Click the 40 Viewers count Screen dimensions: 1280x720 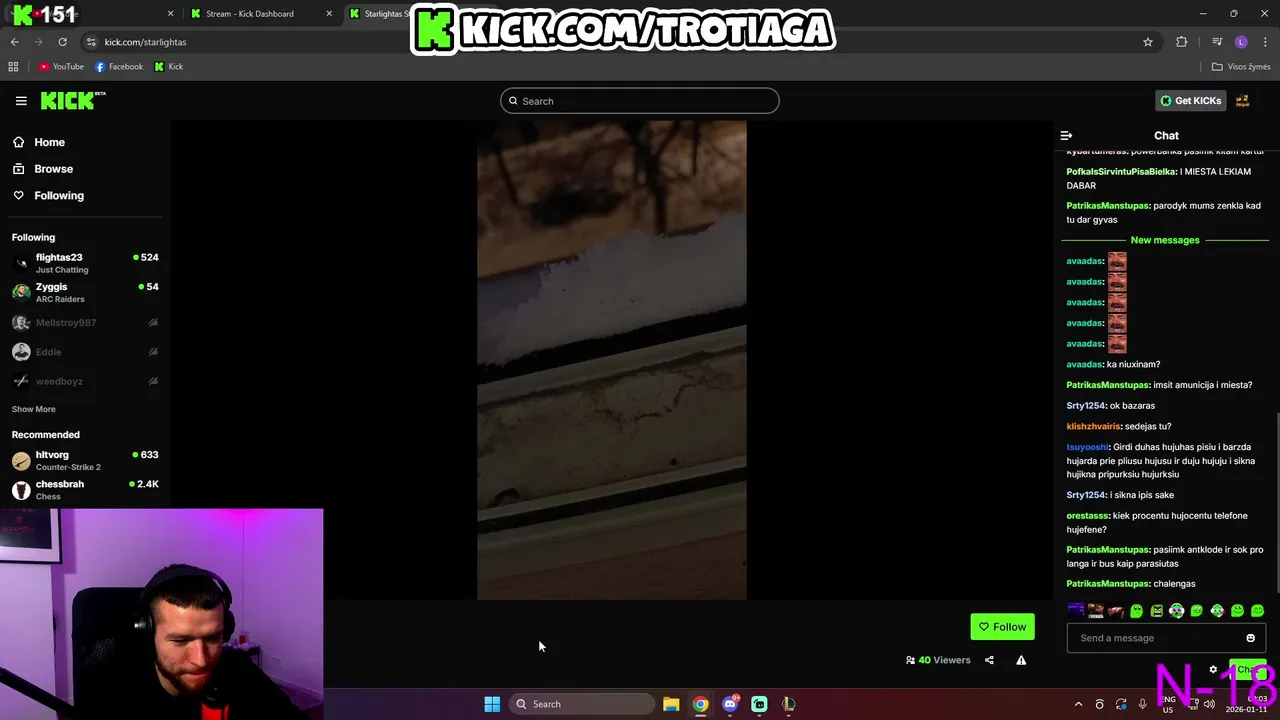coord(938,660)
